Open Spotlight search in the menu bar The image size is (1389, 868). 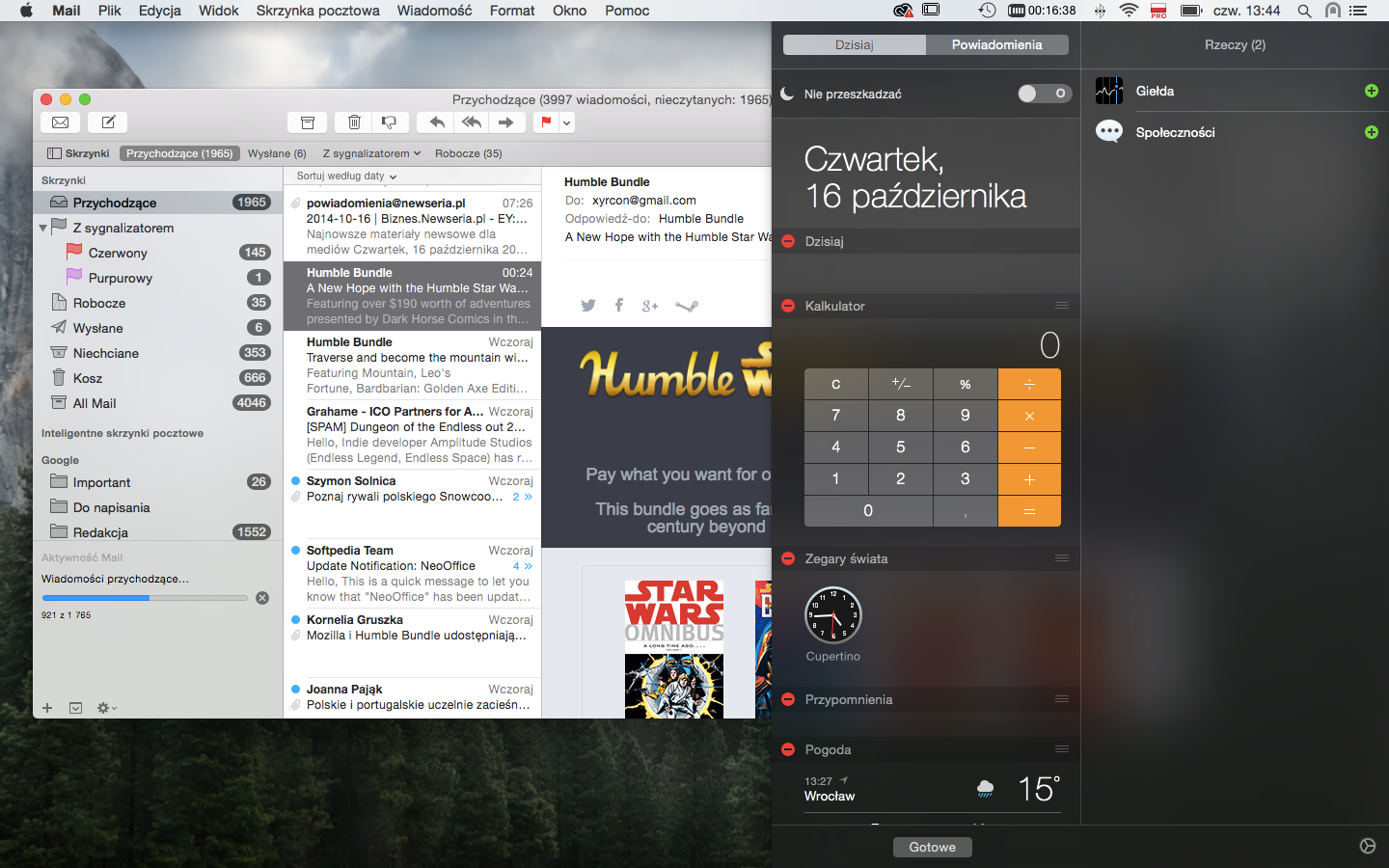(x=1304, y=11)
